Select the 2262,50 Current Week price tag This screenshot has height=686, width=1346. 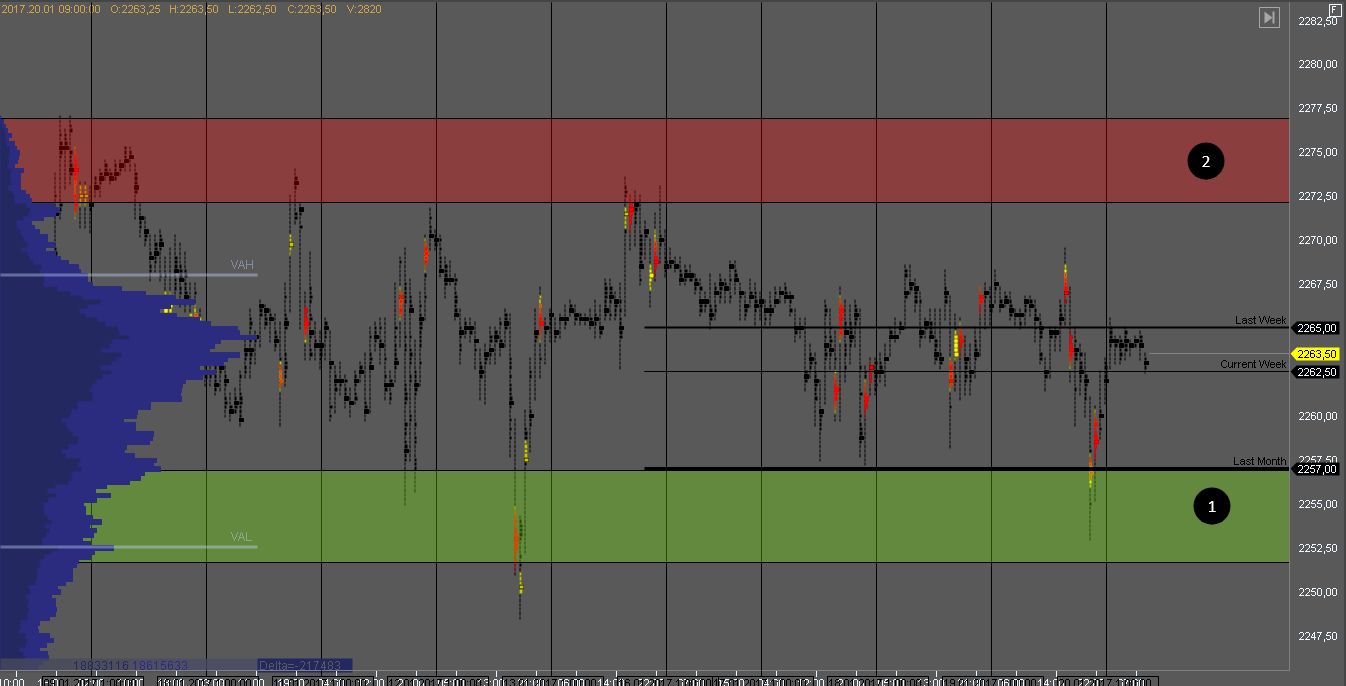(1316, 372)
